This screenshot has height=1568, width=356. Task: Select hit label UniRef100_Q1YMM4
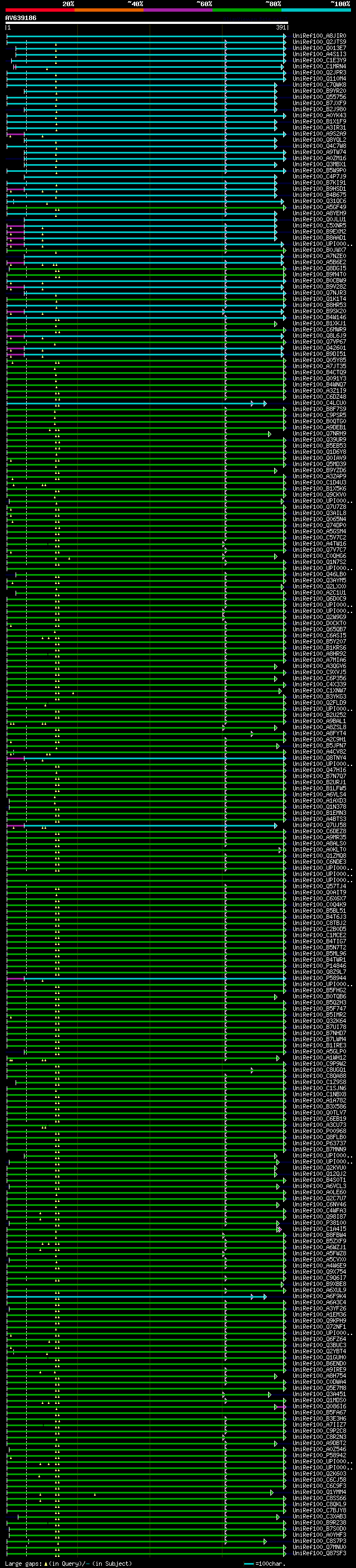tap(319, 1492)
